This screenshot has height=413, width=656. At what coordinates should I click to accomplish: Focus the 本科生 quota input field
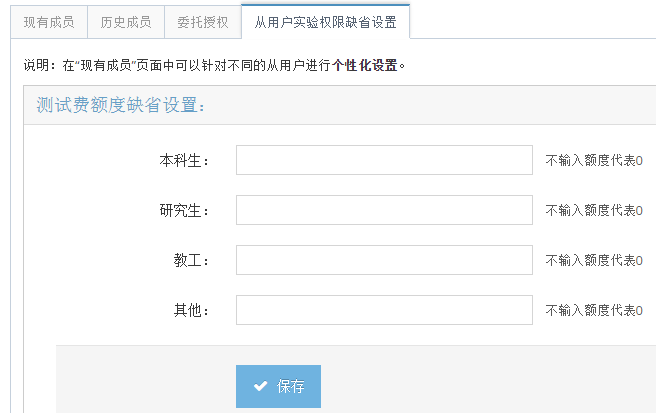click(x=384, y=160)
